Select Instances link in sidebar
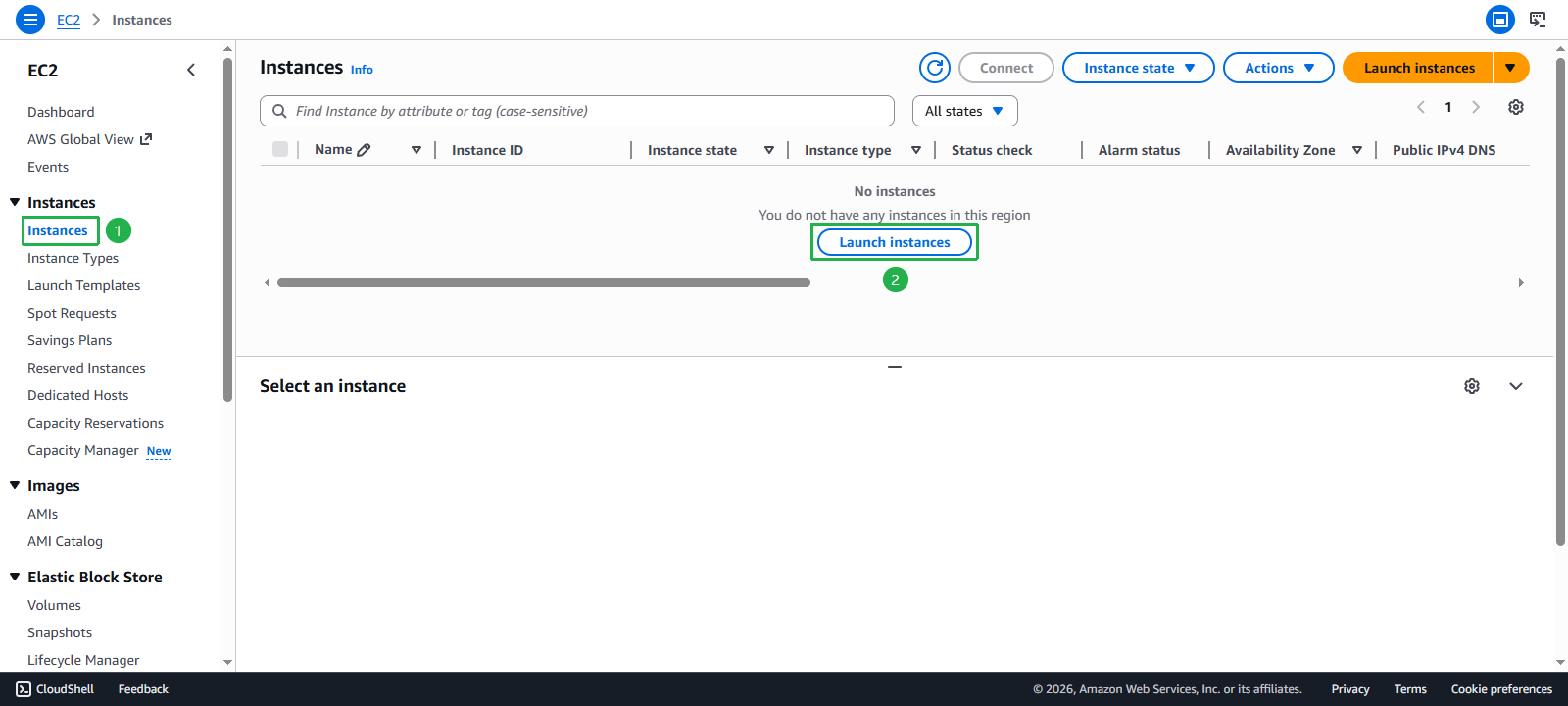This screenshot has height=706, width=1568. point(58,230)
